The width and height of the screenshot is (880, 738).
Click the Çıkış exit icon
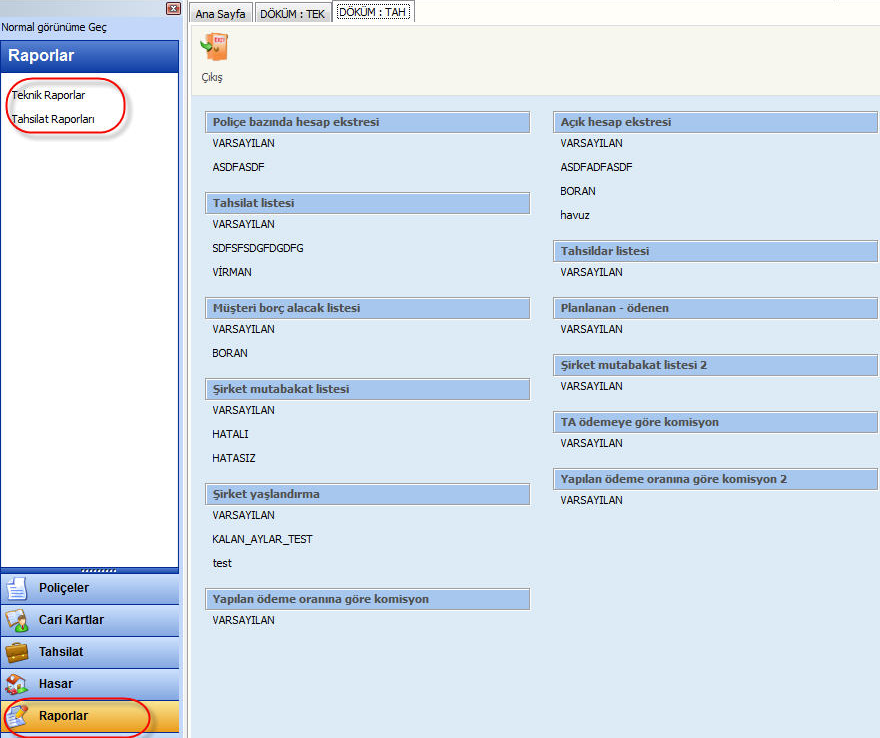coord(213,49)
